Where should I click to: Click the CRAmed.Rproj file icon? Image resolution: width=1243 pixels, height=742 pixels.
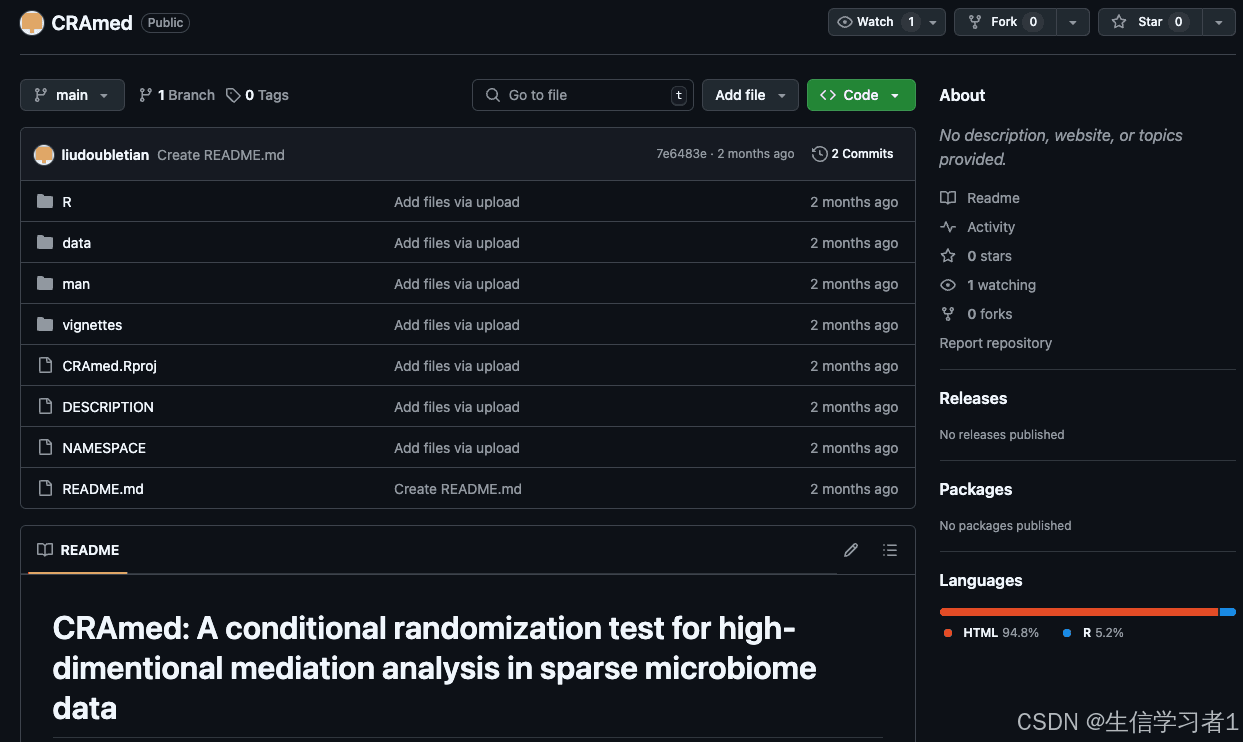tap(44, 366)
